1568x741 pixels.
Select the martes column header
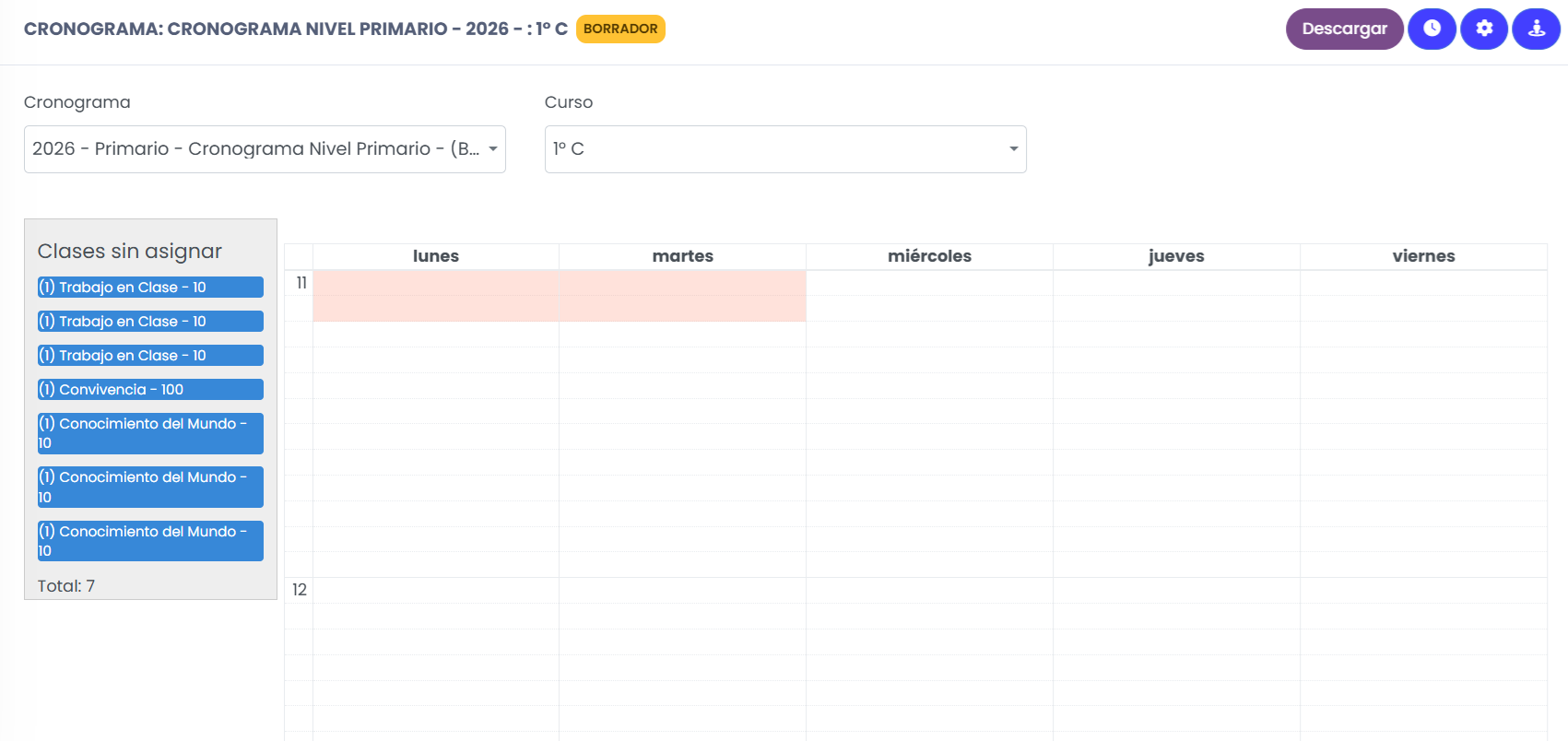pos(683,256)
